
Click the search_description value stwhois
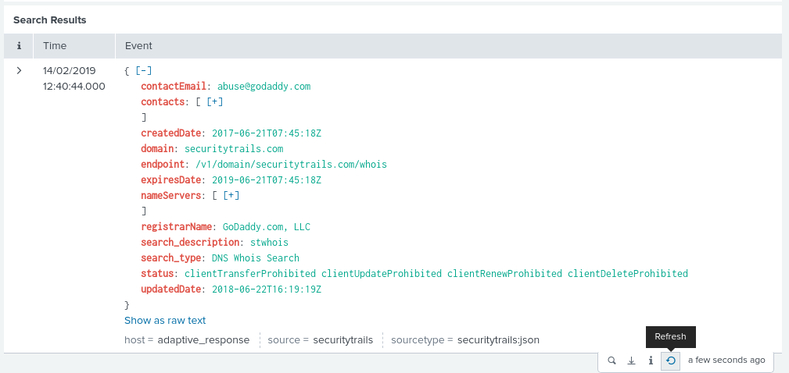(269, 242)
